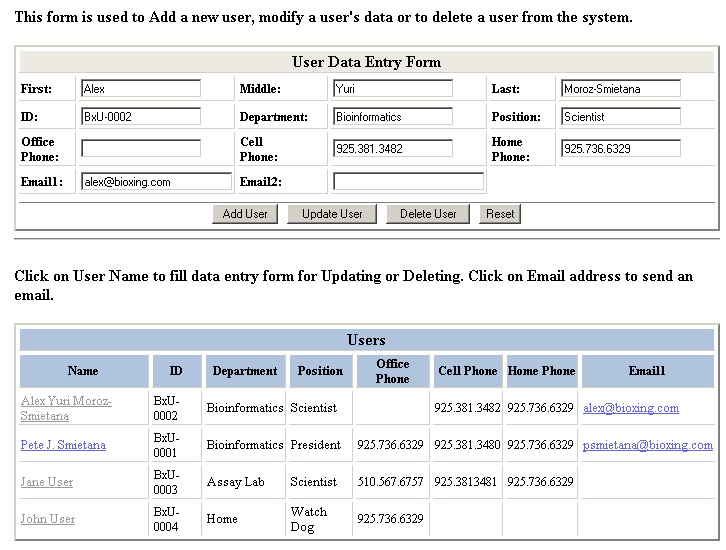Image resolution: width=726 pixels, height=550 pixels.
Task: Select the Cell Phone input box
Action: pyautogui.click(x=392, y=149)
